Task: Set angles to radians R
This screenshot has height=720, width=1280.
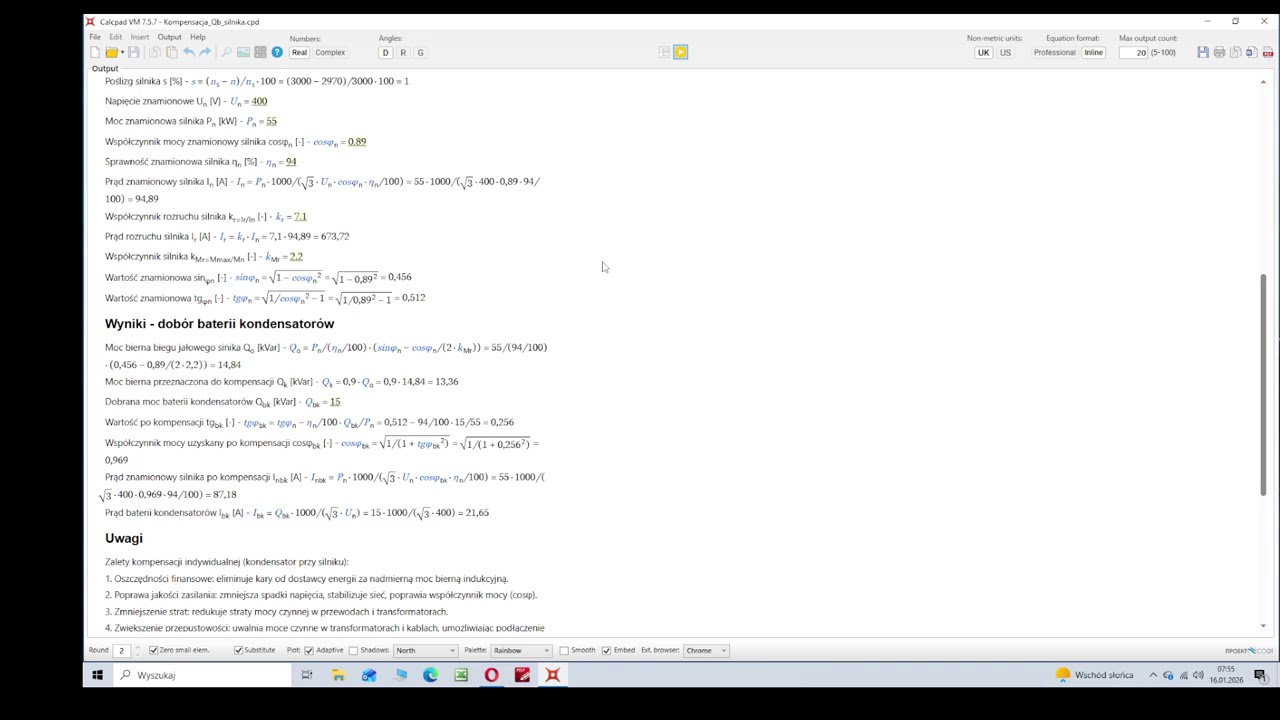Action: 403,52
